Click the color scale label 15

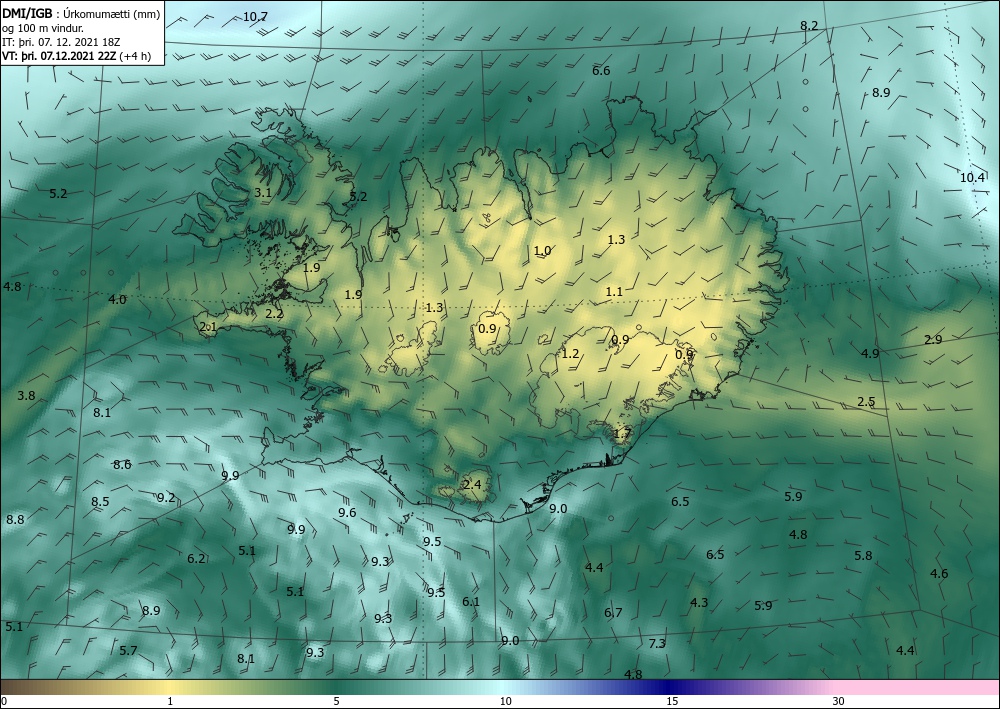coord(672,701)
